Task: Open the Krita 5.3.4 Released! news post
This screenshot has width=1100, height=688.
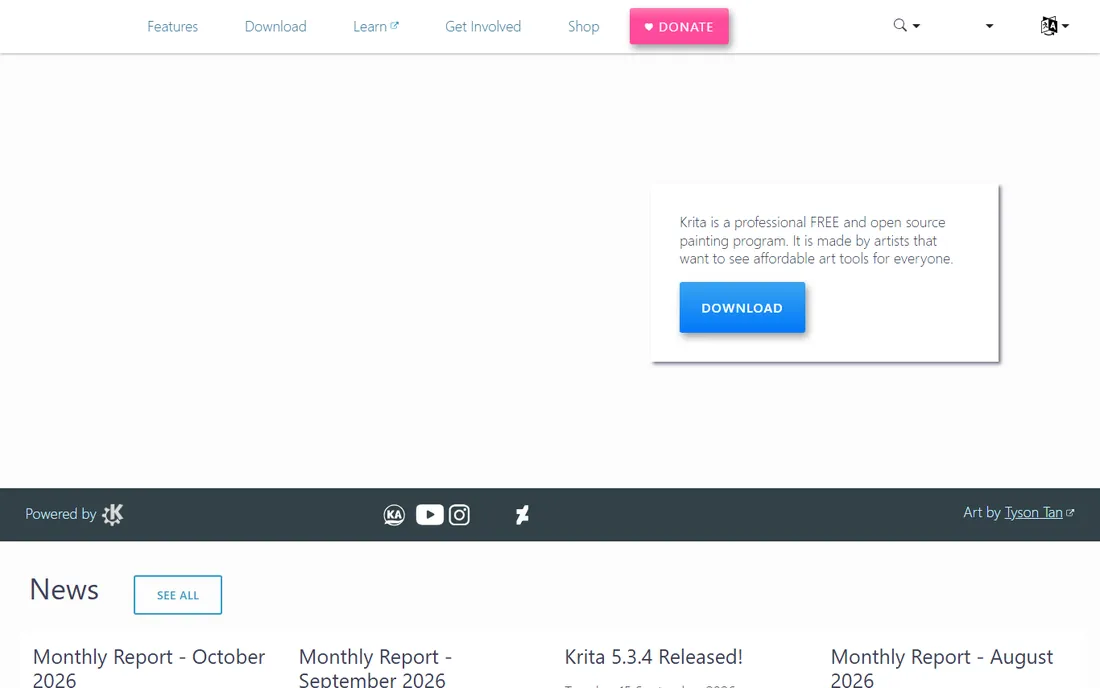Action: coord(654,657)
